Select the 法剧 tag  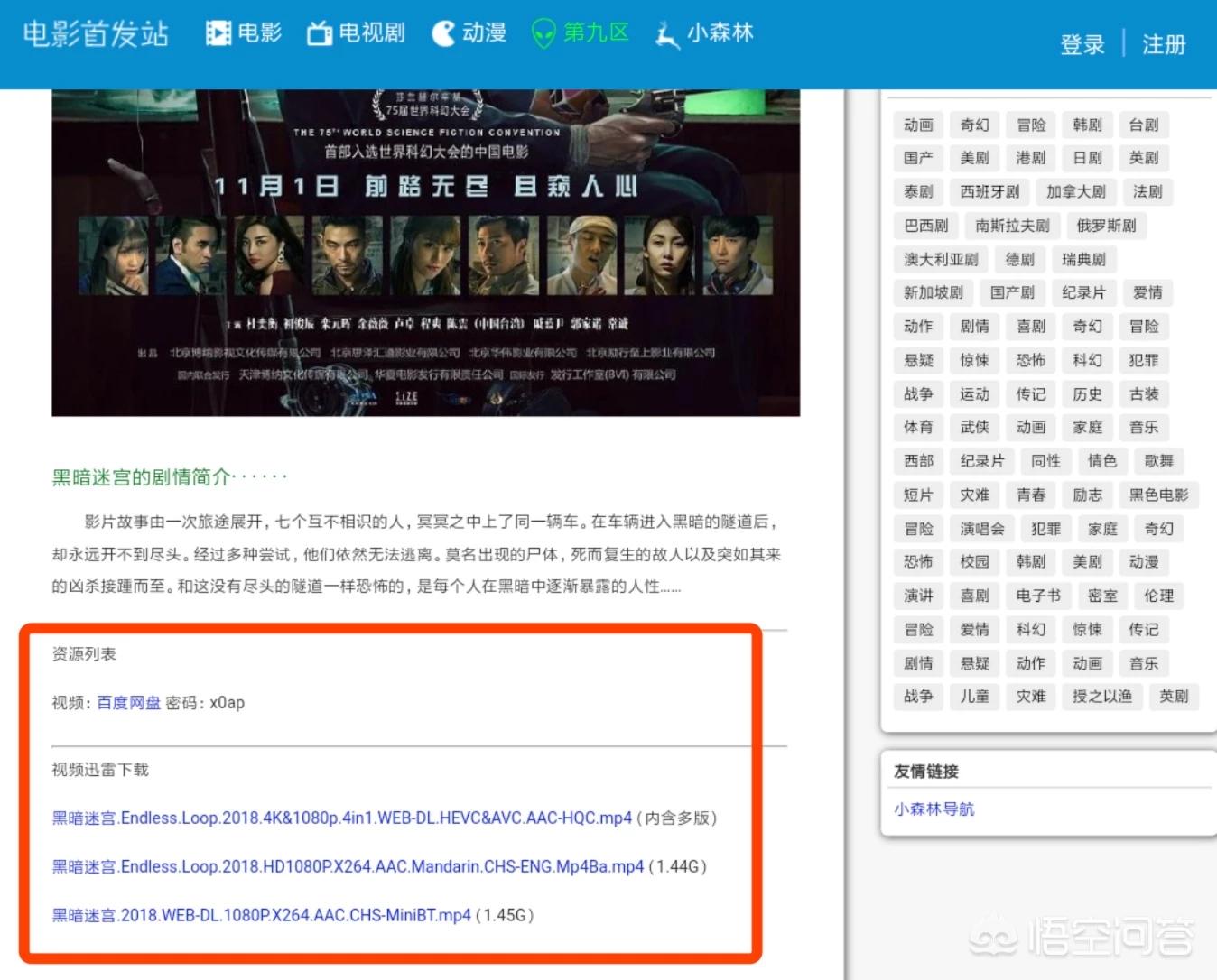(x=1147, y=191)
